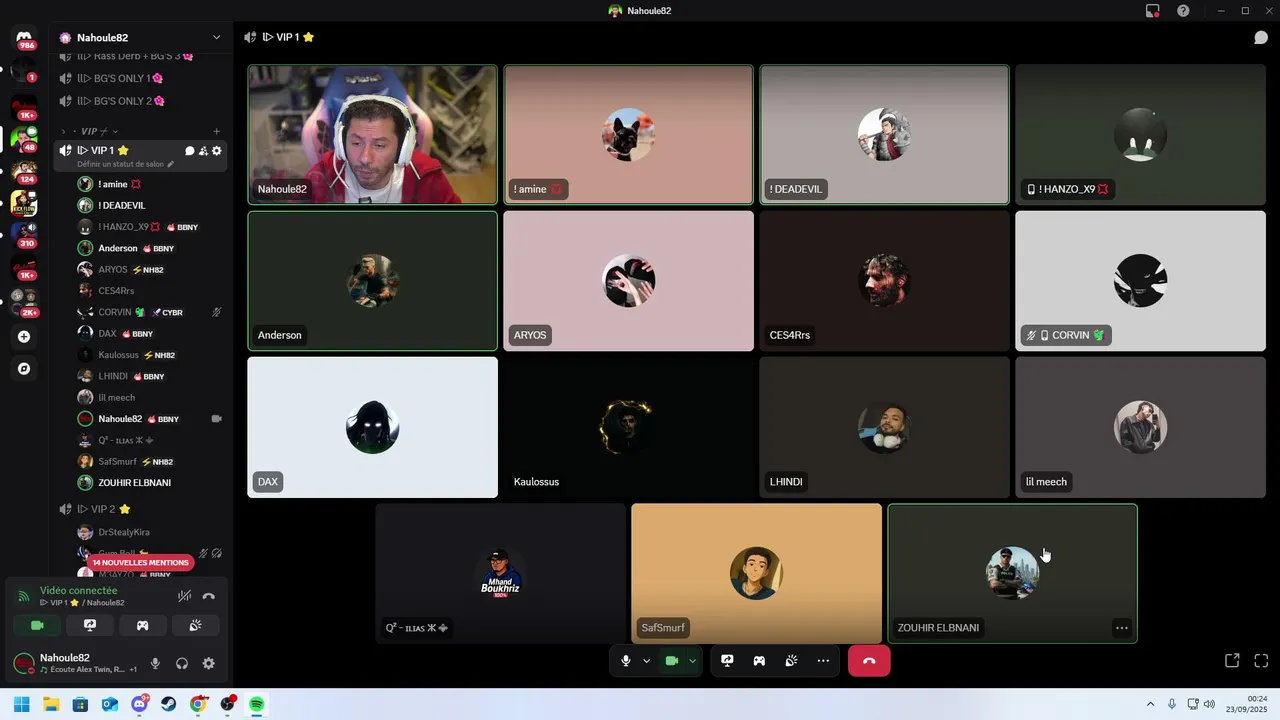
Task: Enter full screen mode
Action: point(1261,661)
